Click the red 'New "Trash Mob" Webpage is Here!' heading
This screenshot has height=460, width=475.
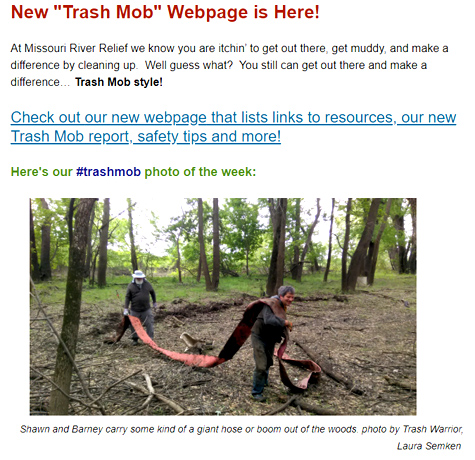pos(165,12)
